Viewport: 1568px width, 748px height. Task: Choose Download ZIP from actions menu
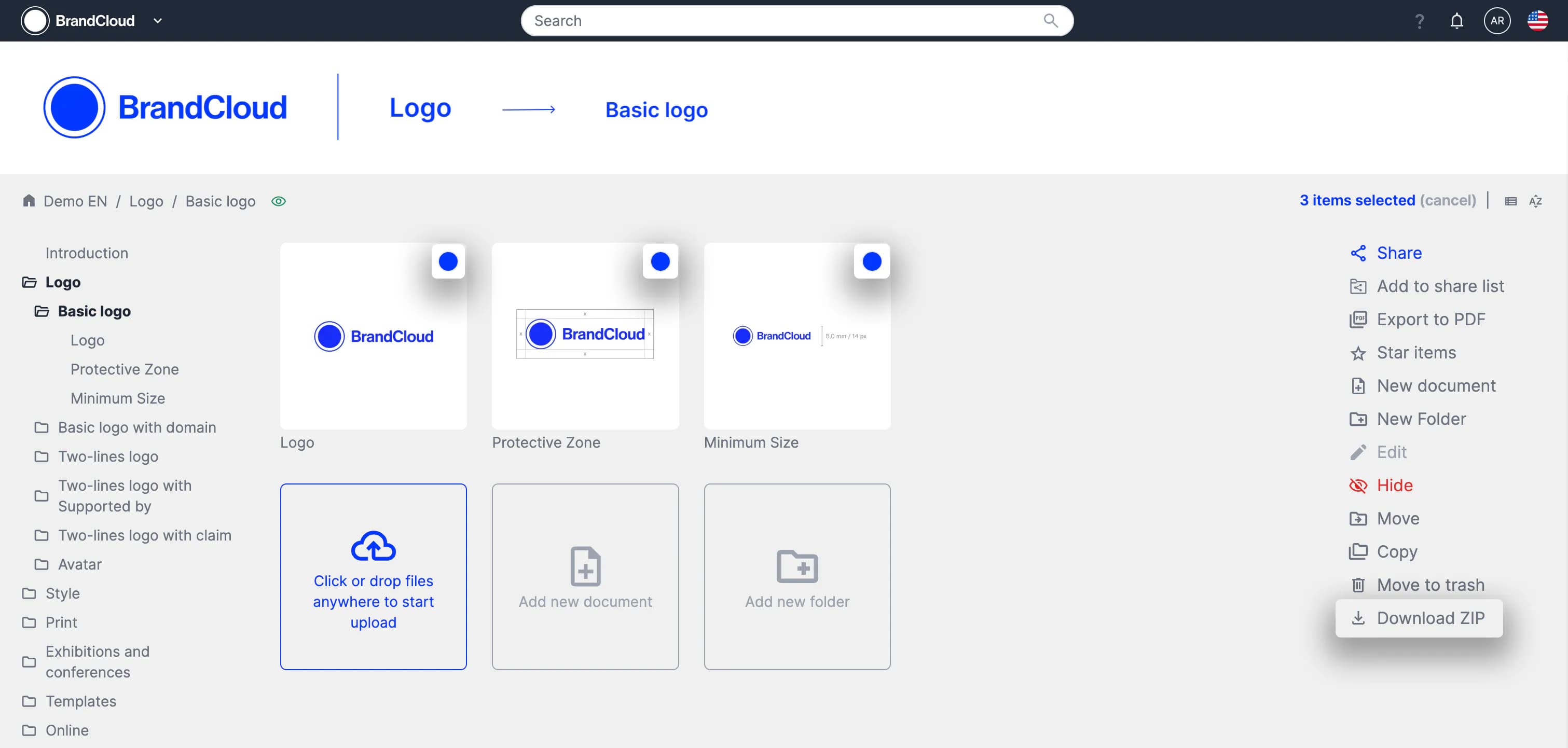pyautogui.click(x=1419, y=618)
